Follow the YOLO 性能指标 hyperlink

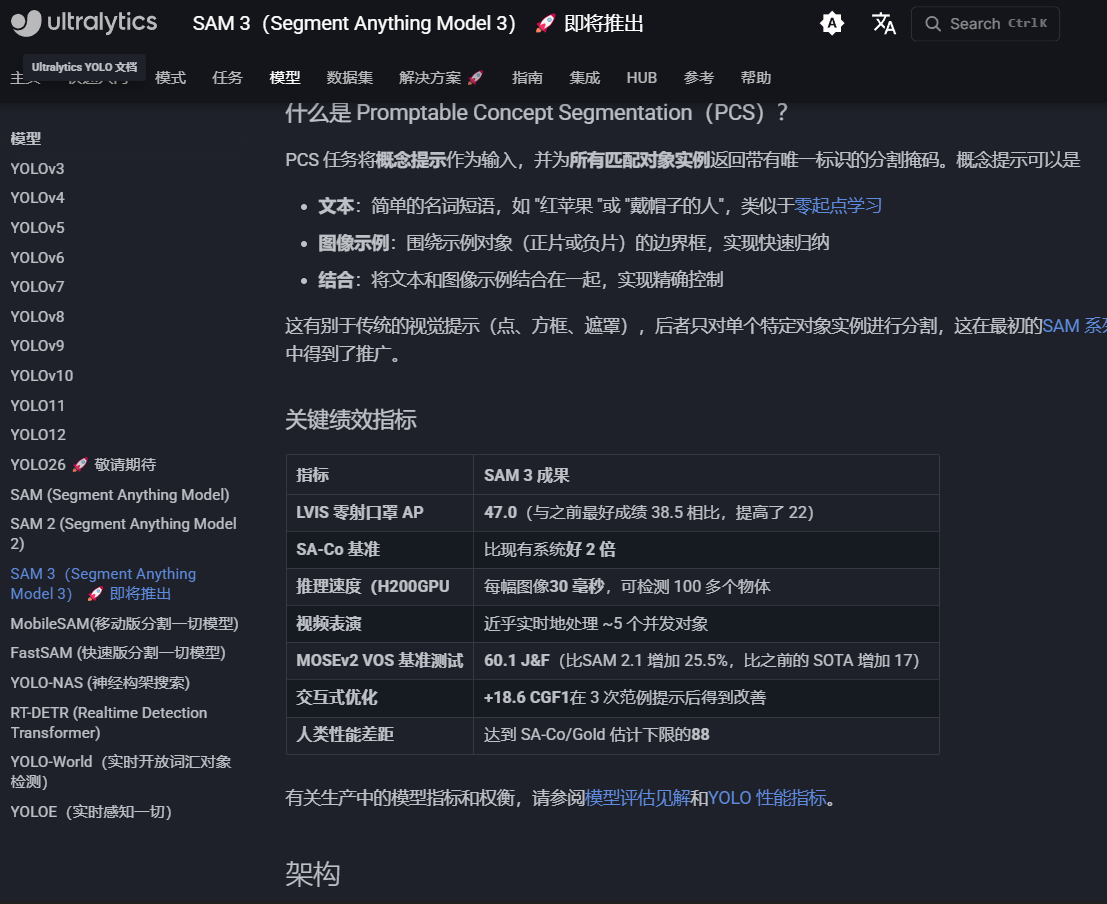point(767,798)
